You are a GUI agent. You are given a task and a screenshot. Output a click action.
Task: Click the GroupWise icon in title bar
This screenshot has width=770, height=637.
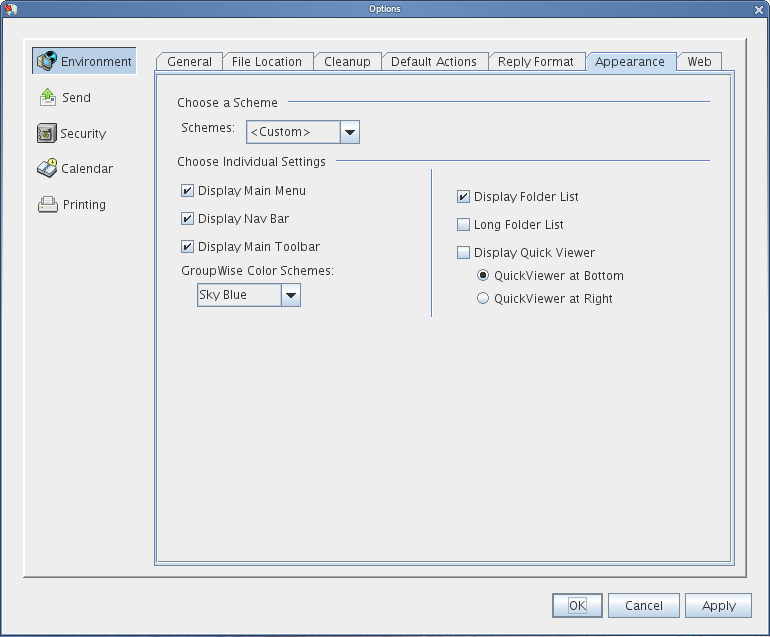pos(10,8)
